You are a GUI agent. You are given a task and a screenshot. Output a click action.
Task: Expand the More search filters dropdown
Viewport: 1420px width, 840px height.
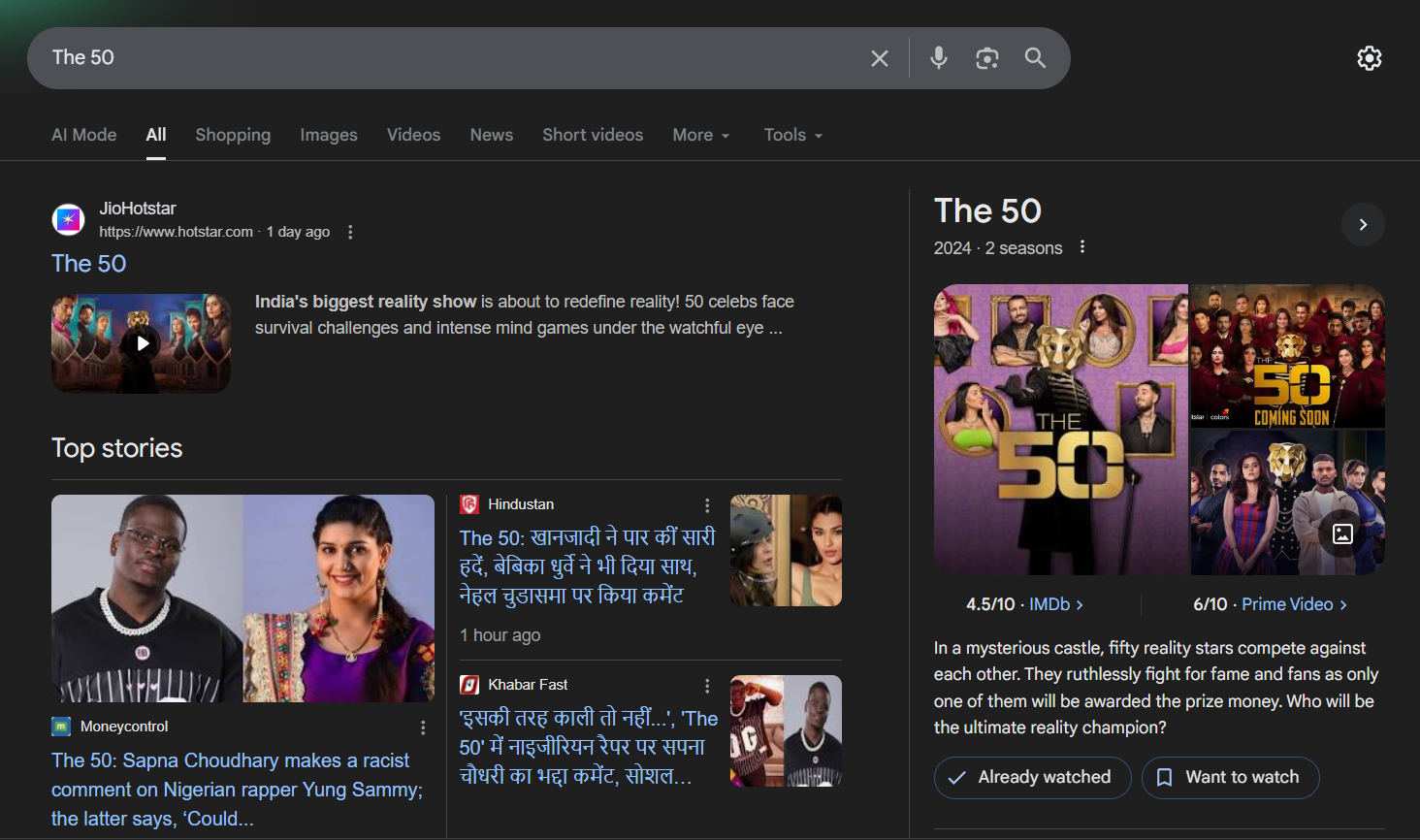(x=700, y=135)
